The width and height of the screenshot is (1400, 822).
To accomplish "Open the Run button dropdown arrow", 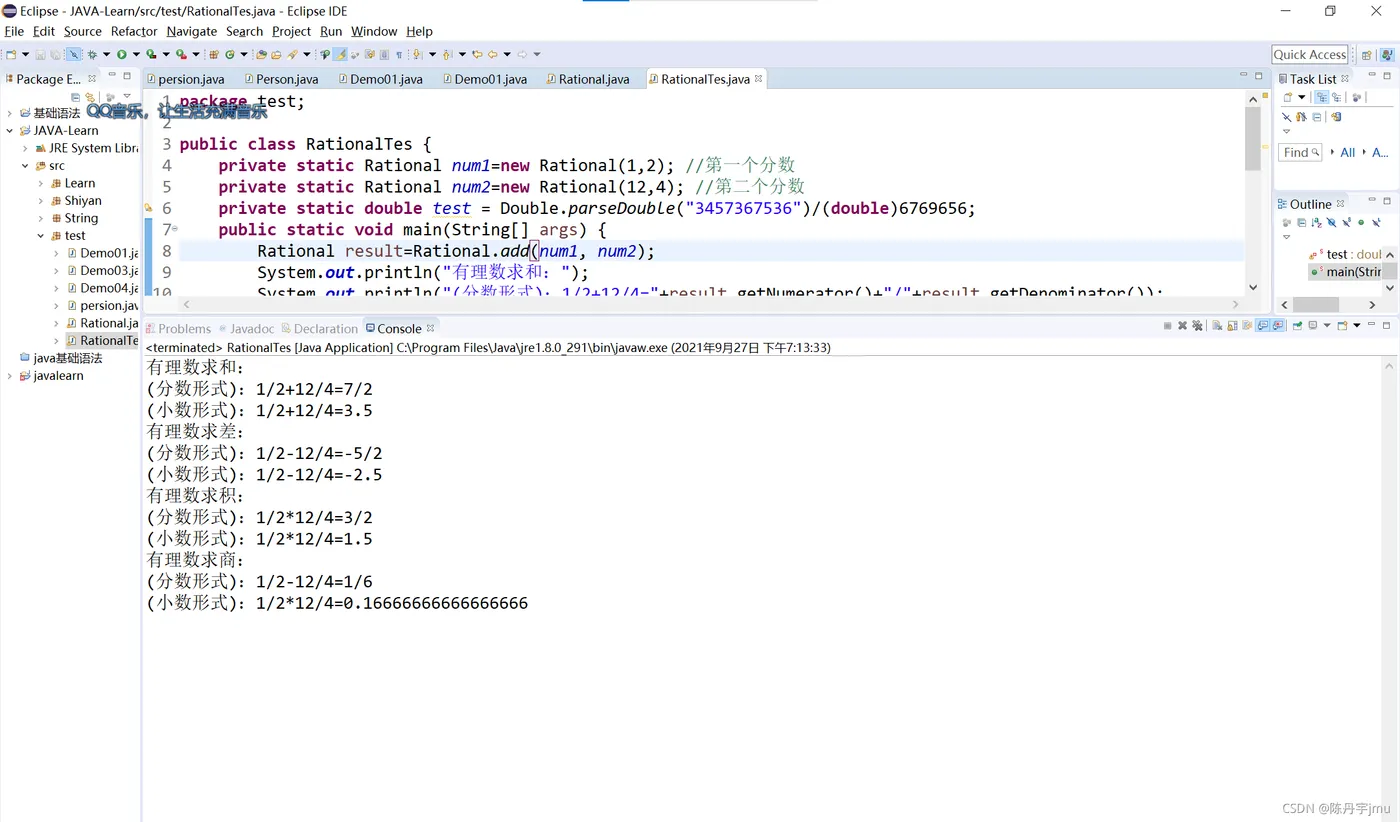I will pyautogui.click(x=136, y=54).
